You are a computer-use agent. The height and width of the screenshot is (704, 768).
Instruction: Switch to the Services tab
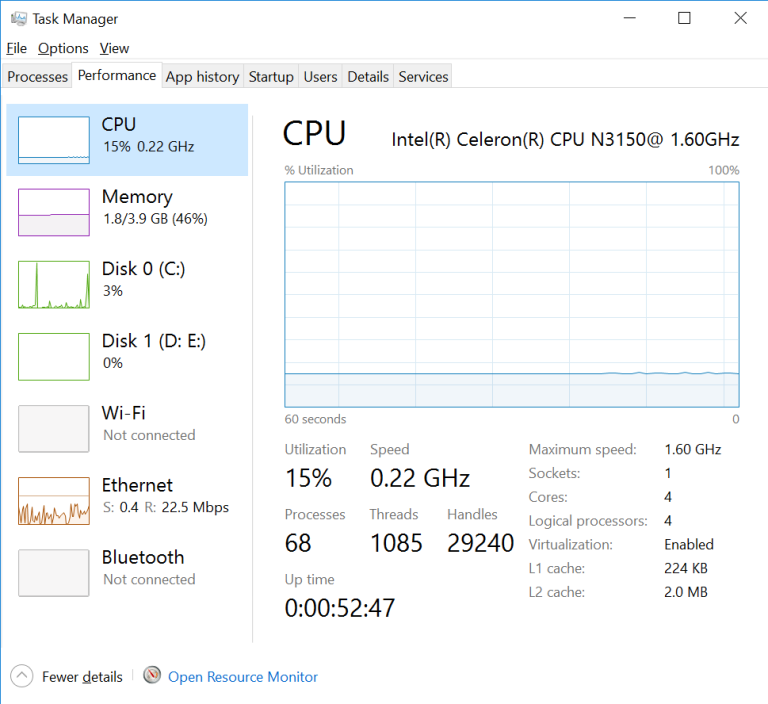[x=423, y=76]
